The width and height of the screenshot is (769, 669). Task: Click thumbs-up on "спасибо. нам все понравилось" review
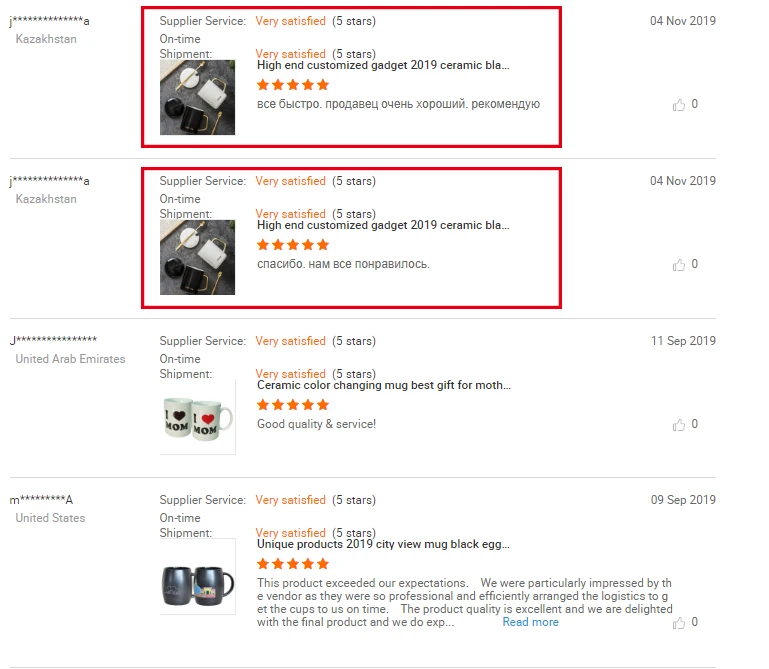(x=679, y=265)
